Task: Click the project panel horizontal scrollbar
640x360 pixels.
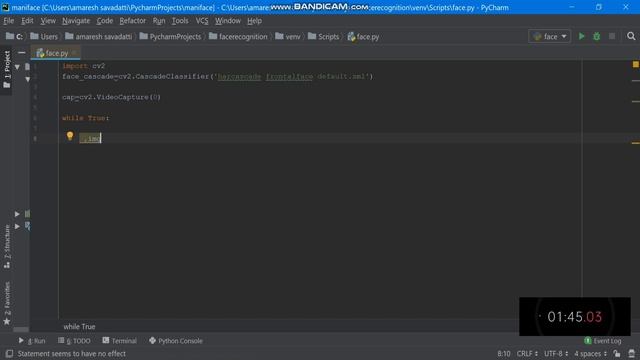Action: click(x=21, y=329)
